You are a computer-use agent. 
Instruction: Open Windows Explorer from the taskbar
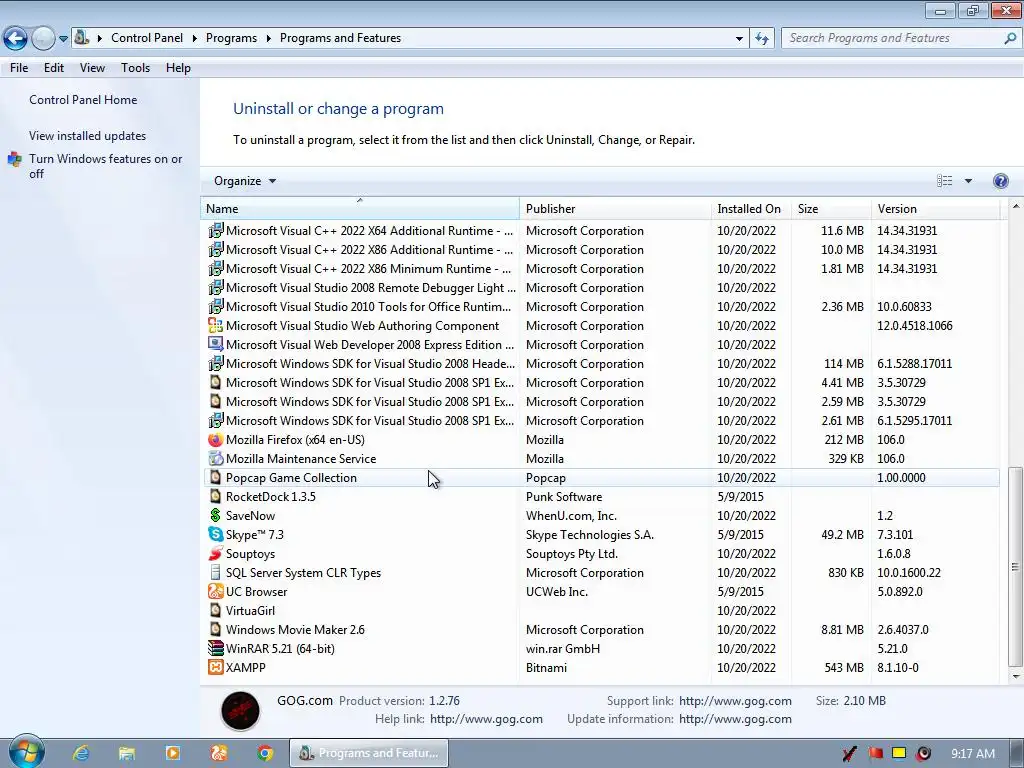pyautogui.click(x=127, y=753)
